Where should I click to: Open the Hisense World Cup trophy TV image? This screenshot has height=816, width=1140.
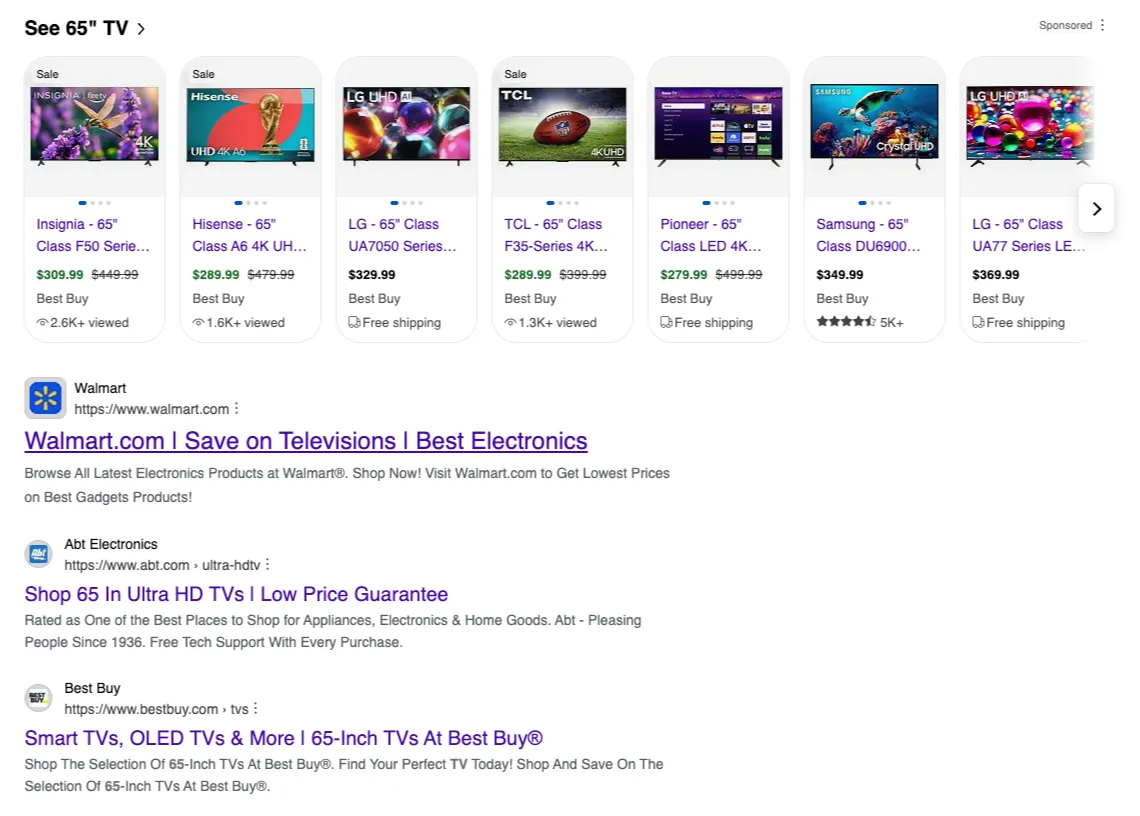click(250, 126)
